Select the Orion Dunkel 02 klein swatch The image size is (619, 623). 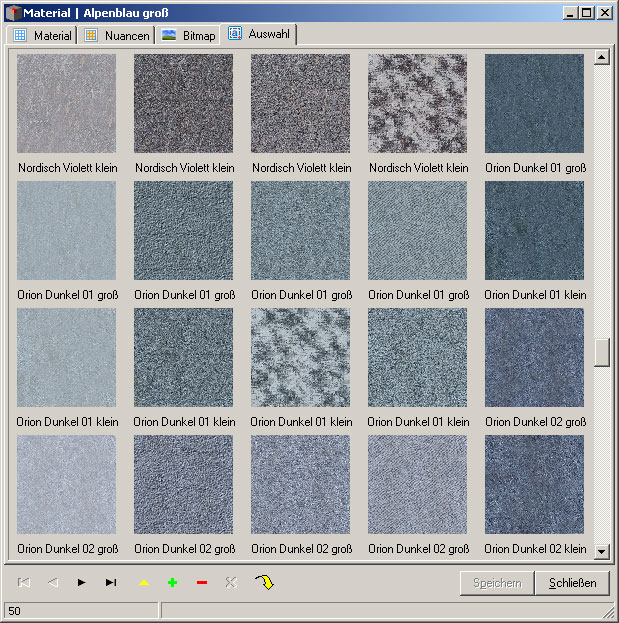point(534,484)
